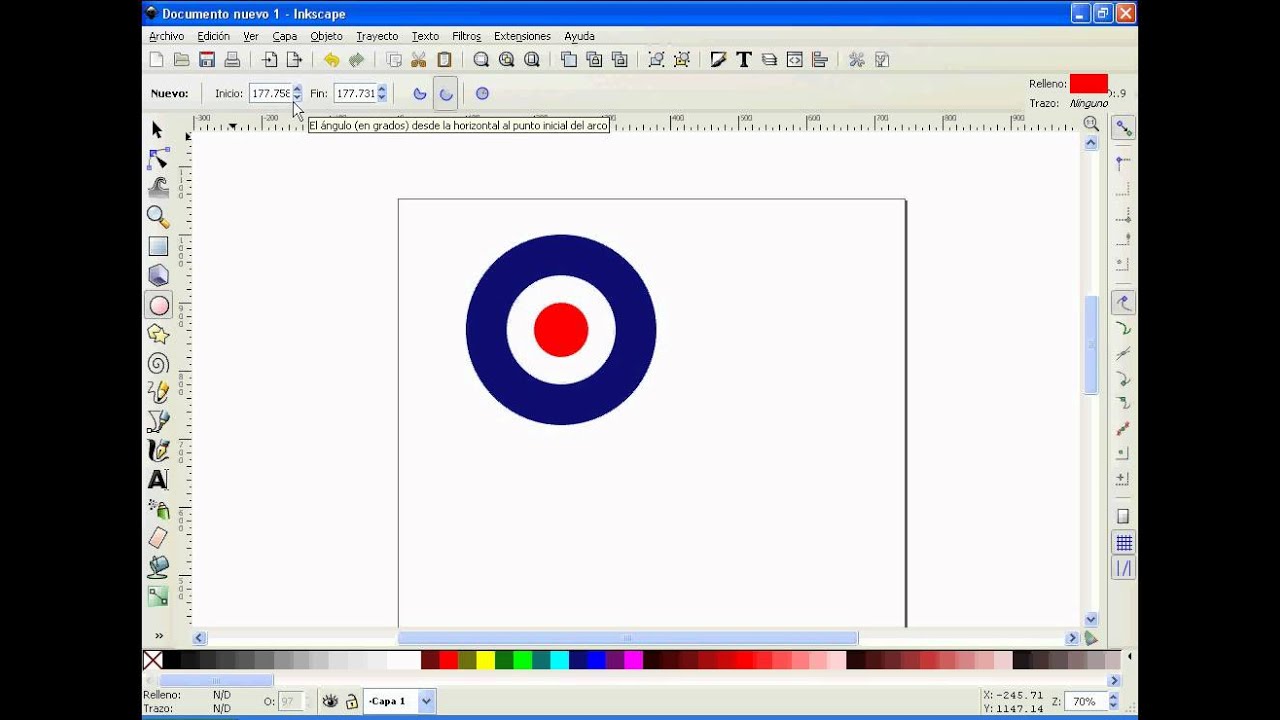Viewport: 1280px width, 720px height.
Task: Toggle snap to page border button
Action: (1123, 517)
